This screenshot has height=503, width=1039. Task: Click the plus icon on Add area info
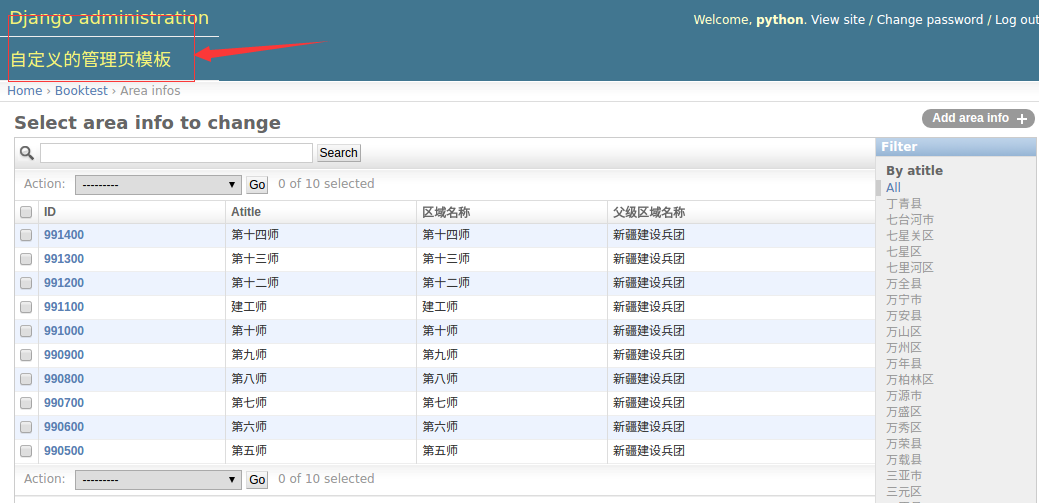(1022, 119)
